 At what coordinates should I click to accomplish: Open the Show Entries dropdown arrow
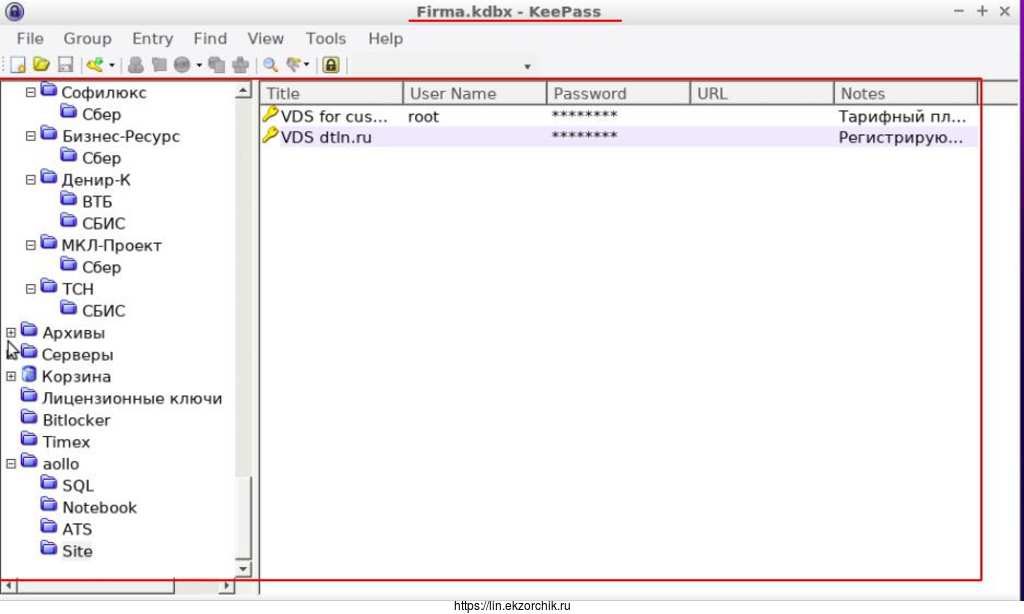[x=306, y=65]
